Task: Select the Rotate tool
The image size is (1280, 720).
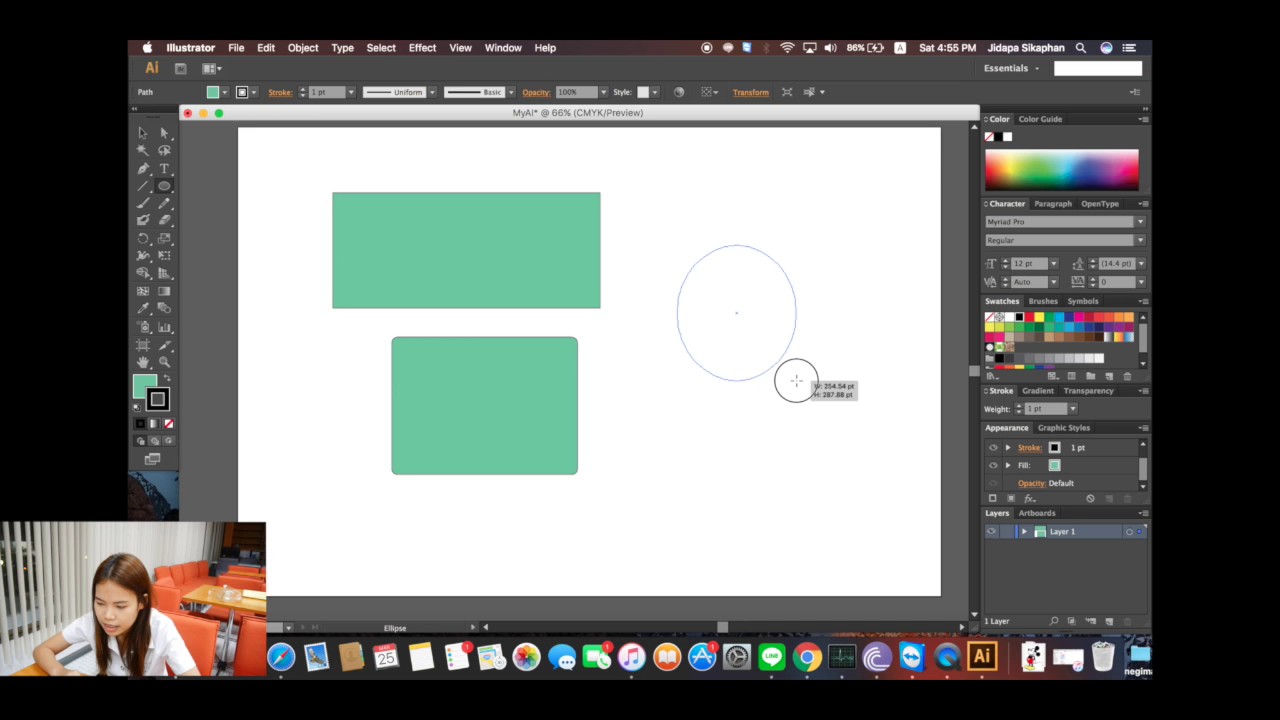Action: pos(143,238)
